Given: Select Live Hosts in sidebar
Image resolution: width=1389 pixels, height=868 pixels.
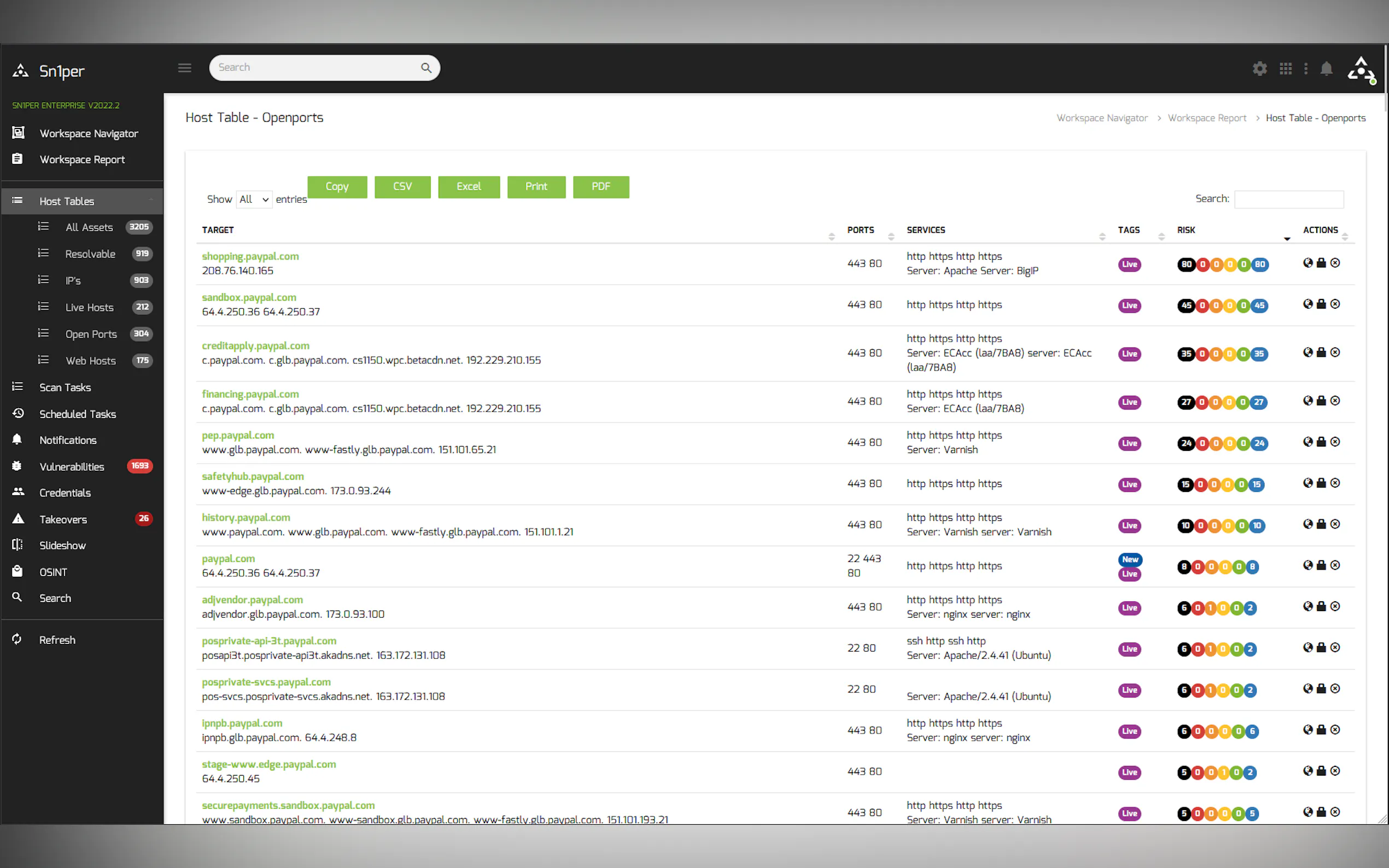Looking at the screenshot, I should [89, 307].
